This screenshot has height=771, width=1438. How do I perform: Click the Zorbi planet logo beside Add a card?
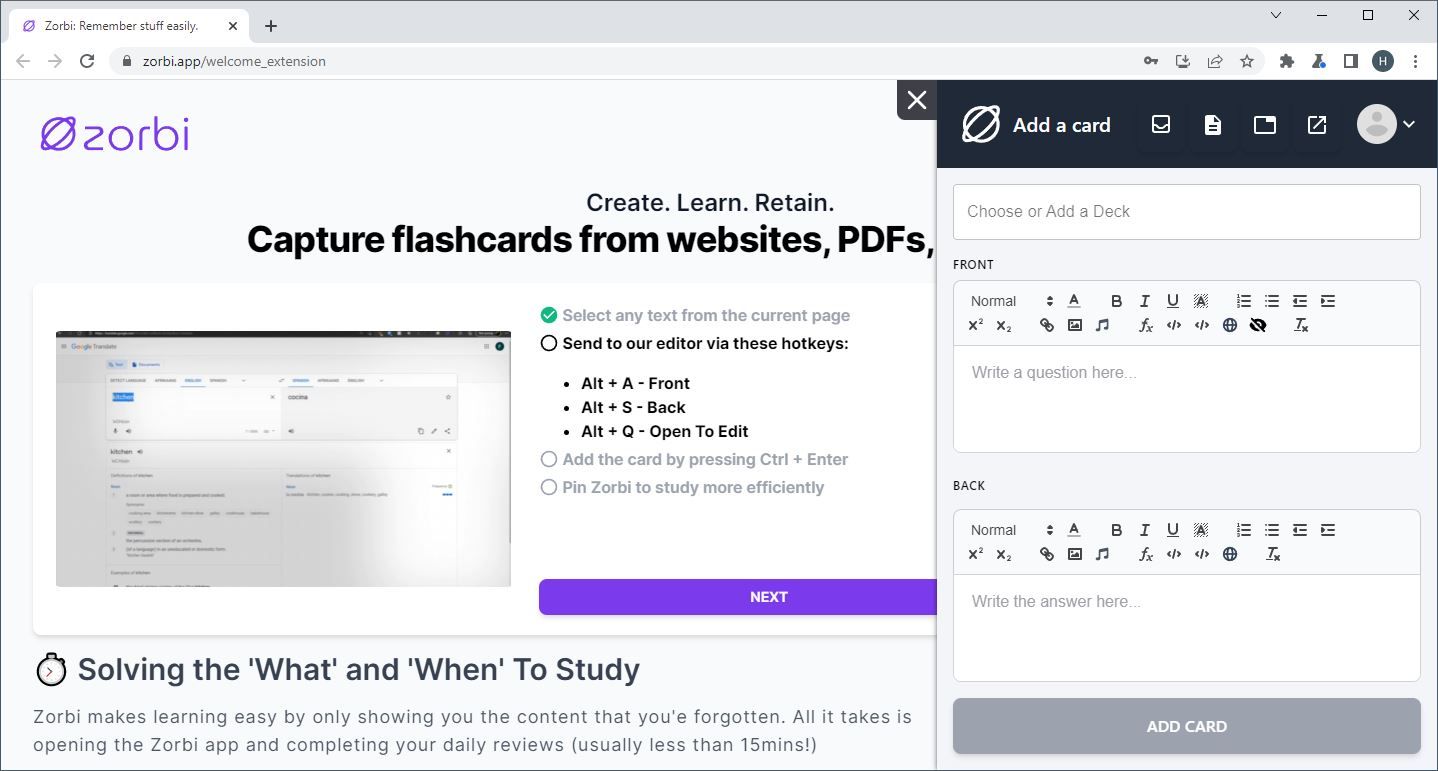(x=981, y=125)
